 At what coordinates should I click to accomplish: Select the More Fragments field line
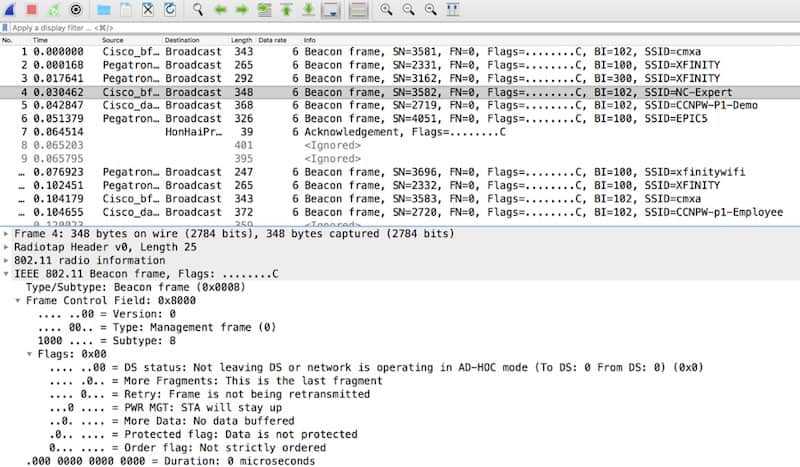pyautogui.click(x=216, y=381)
